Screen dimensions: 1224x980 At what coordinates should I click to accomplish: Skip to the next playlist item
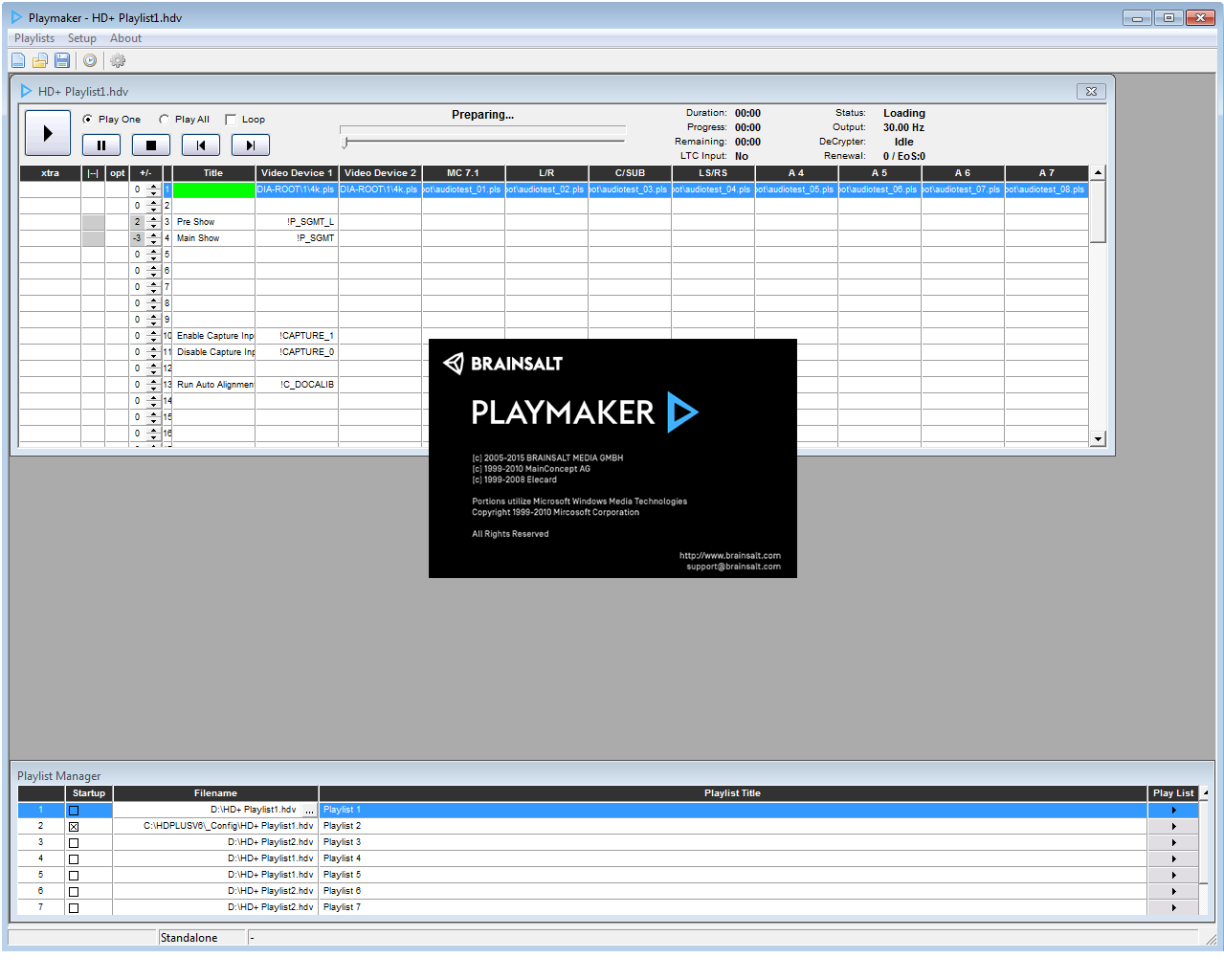point(251,145)
